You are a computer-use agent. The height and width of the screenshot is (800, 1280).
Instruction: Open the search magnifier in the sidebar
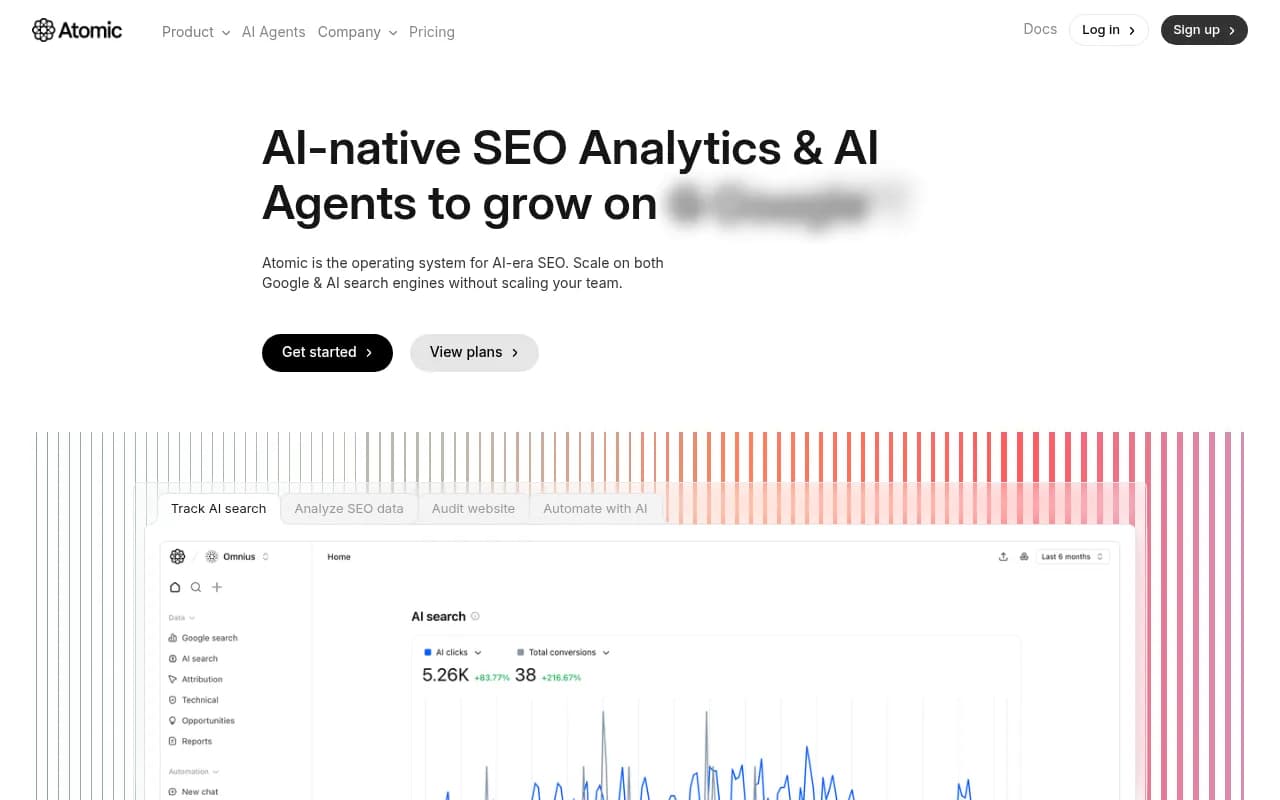(196, 587)
